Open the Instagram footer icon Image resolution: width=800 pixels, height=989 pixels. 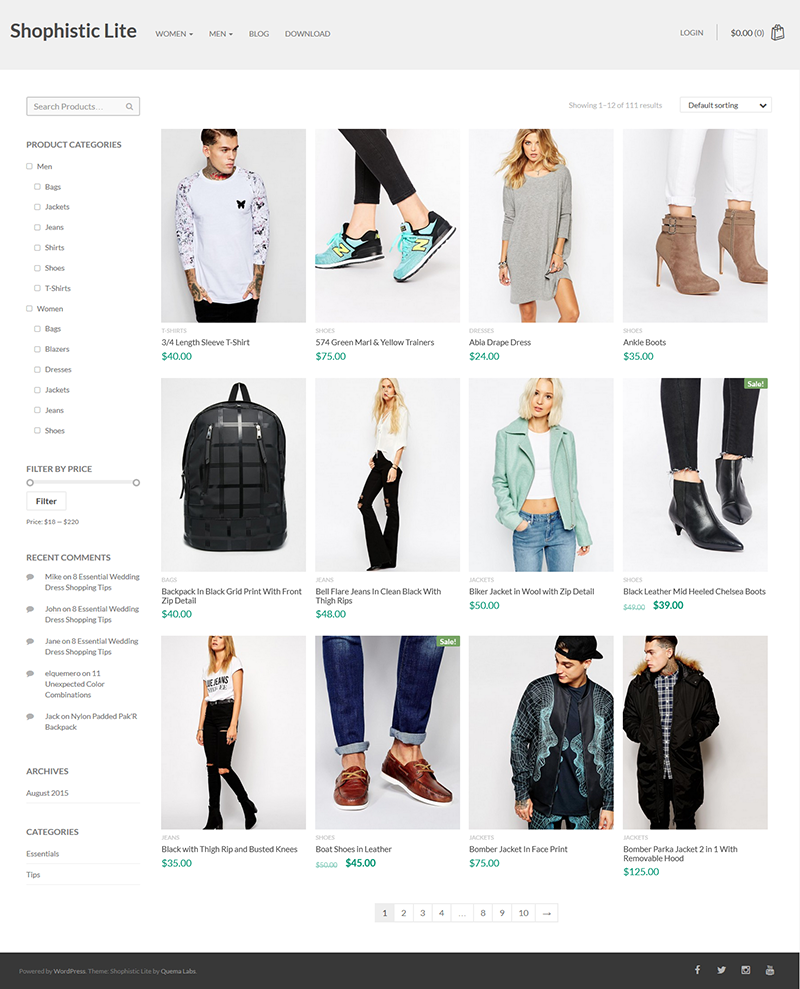(x=746, y=970)
